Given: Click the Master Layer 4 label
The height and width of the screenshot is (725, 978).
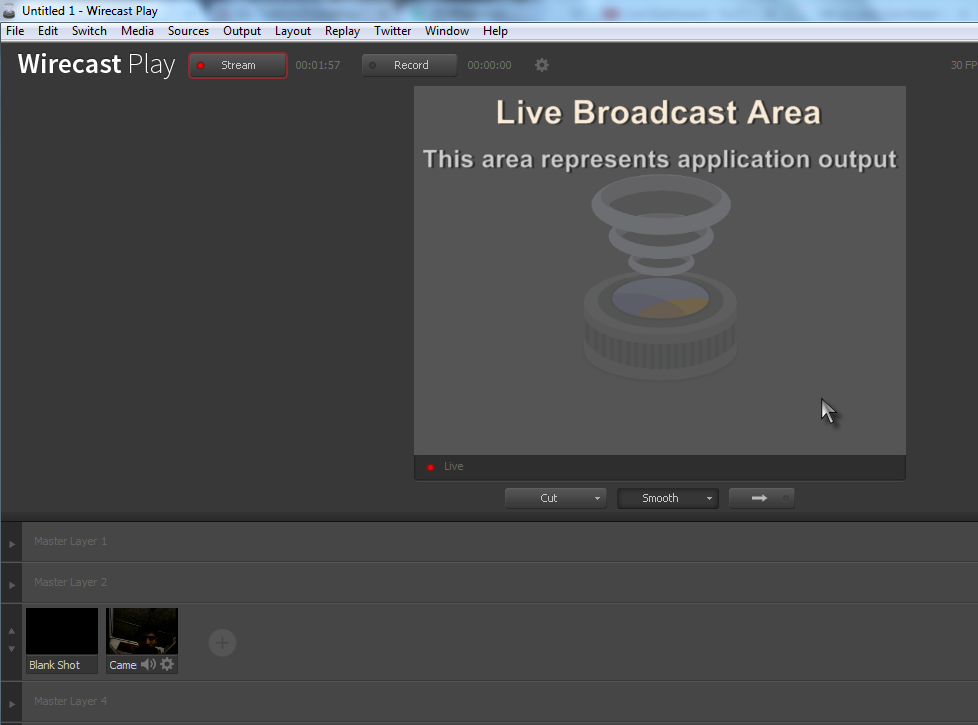Looking at the screenshot, I should coord(70,701).
